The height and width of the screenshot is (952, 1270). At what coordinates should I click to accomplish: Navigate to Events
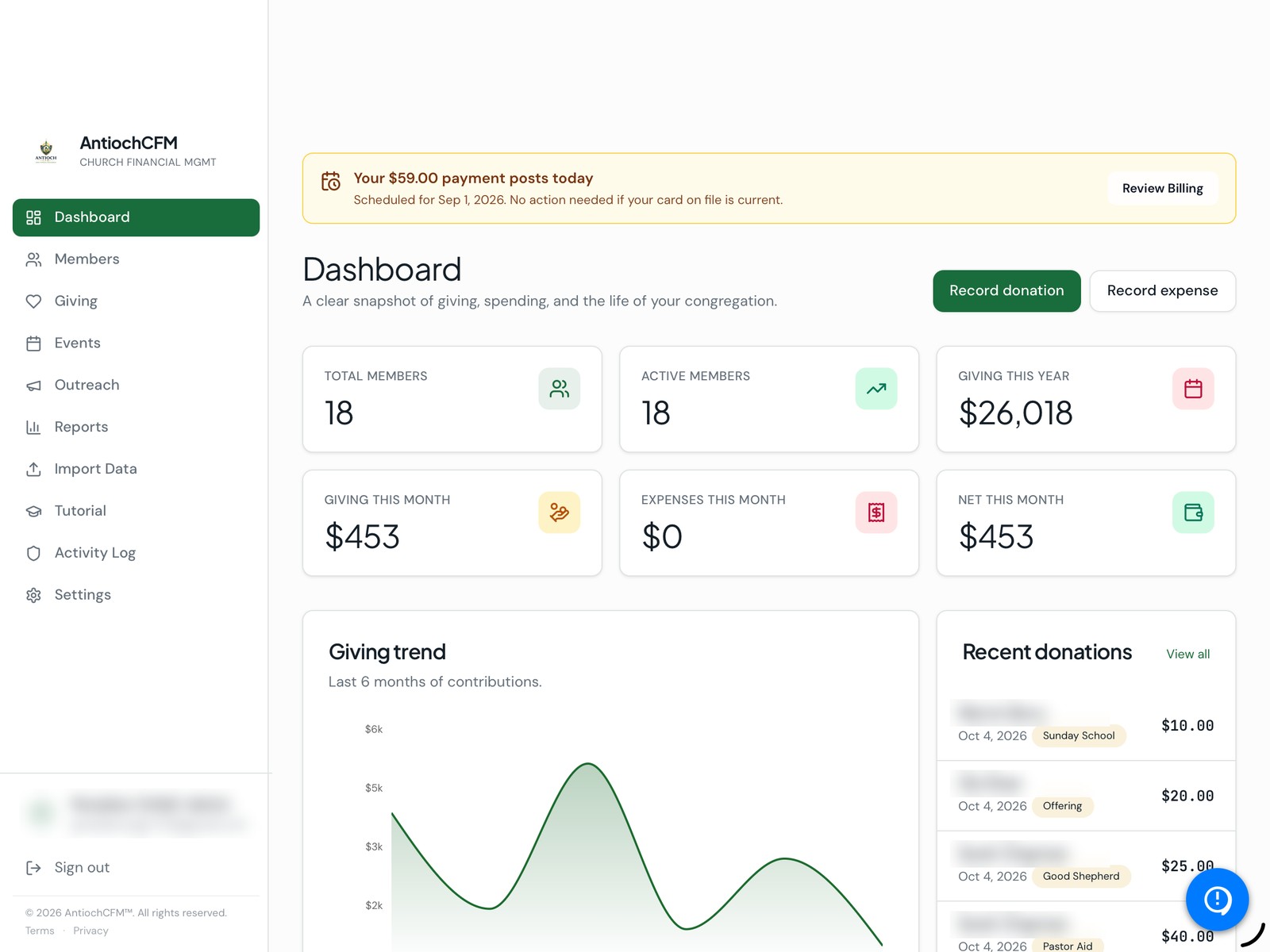pyautogui.click(x=137, y=344)
